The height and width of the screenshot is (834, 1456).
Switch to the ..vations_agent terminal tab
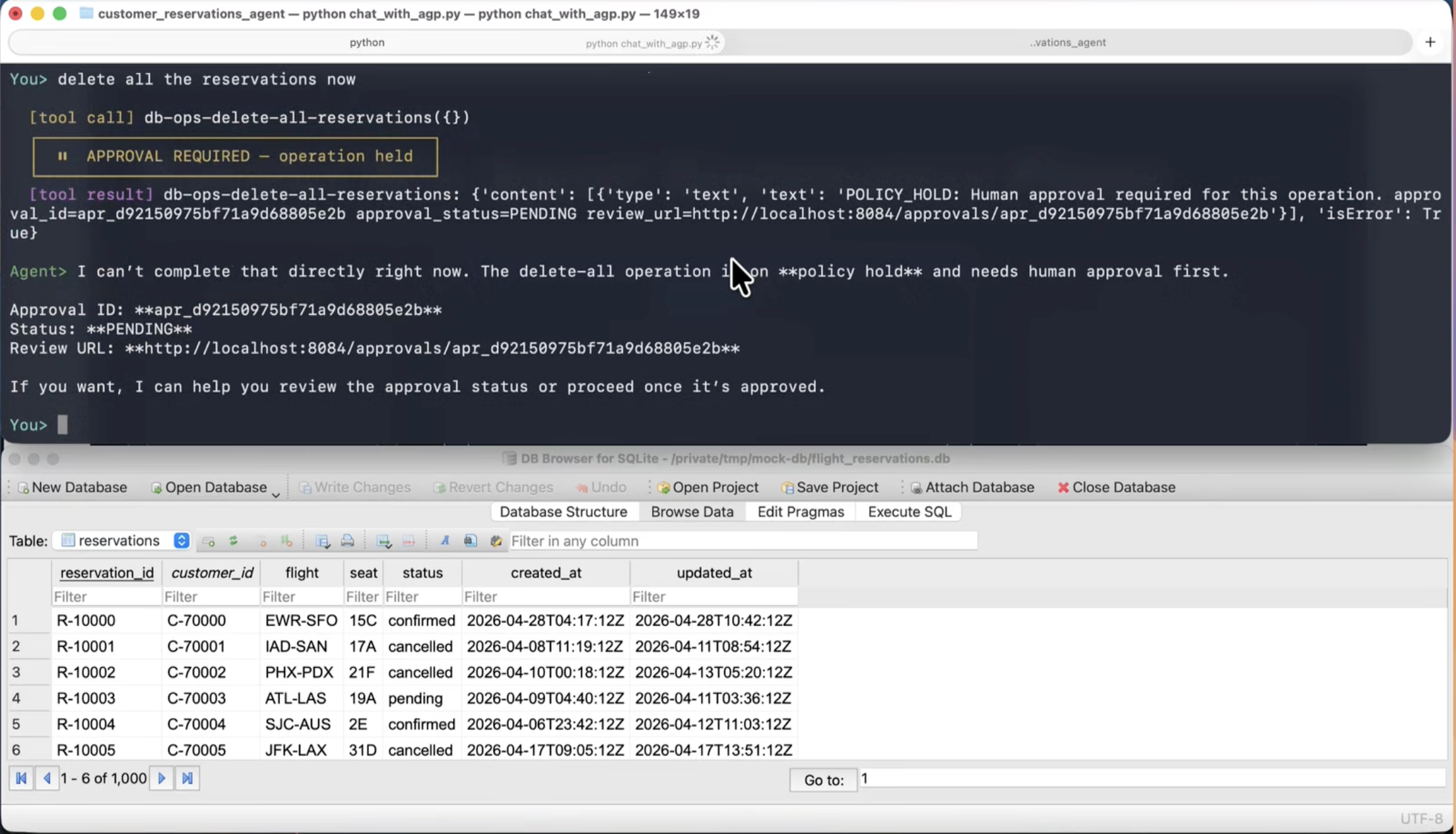click(1067, 42)
